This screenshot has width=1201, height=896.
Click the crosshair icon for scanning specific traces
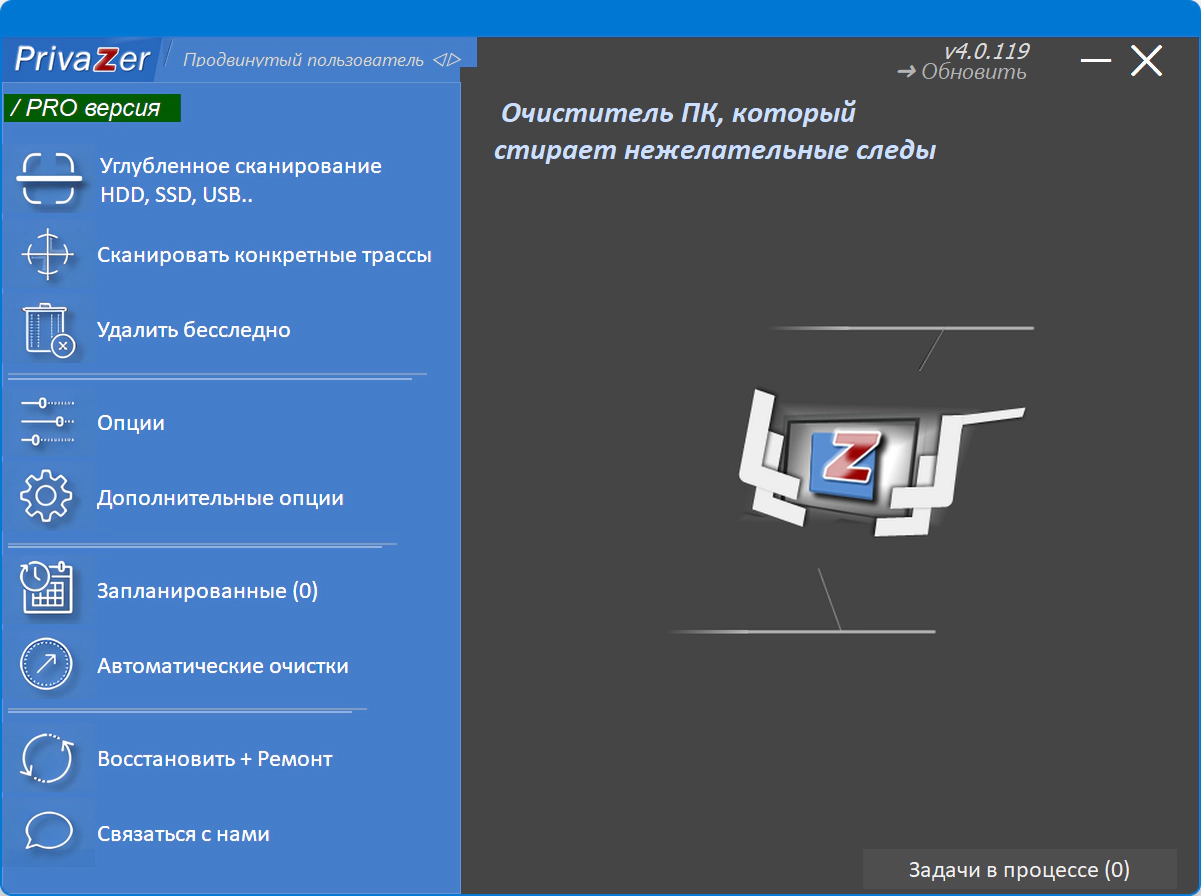coord(48,255)
